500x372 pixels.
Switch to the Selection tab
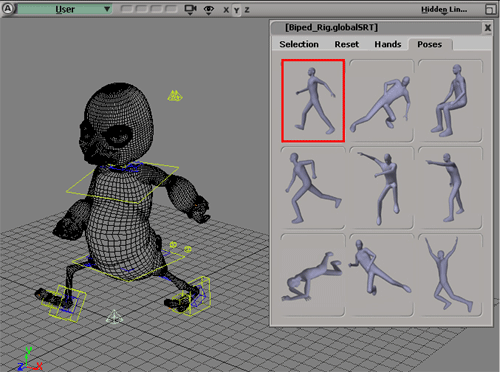(x=299, y=44)
